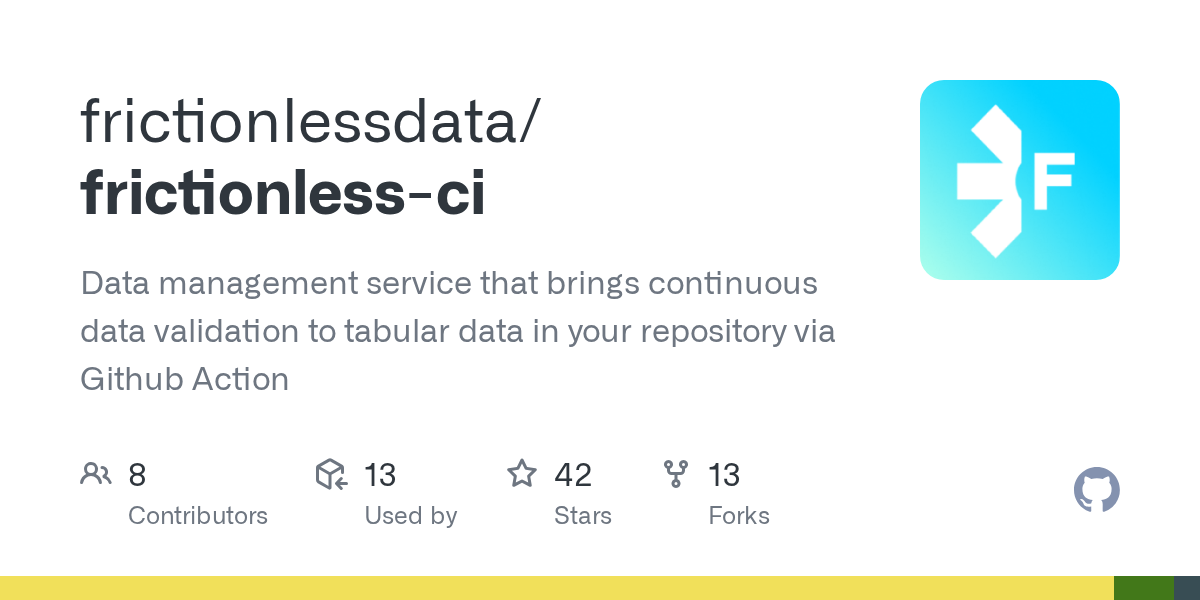This screenshot has width=1200, height=600.
Task: Open the frictionlessdata owner name
Action: [311, 120]
